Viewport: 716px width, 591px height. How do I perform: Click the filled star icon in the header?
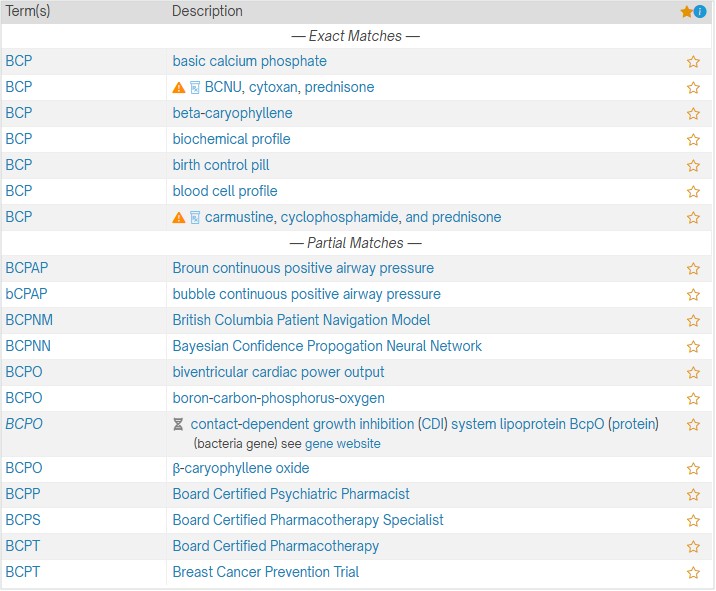[686, 12]
